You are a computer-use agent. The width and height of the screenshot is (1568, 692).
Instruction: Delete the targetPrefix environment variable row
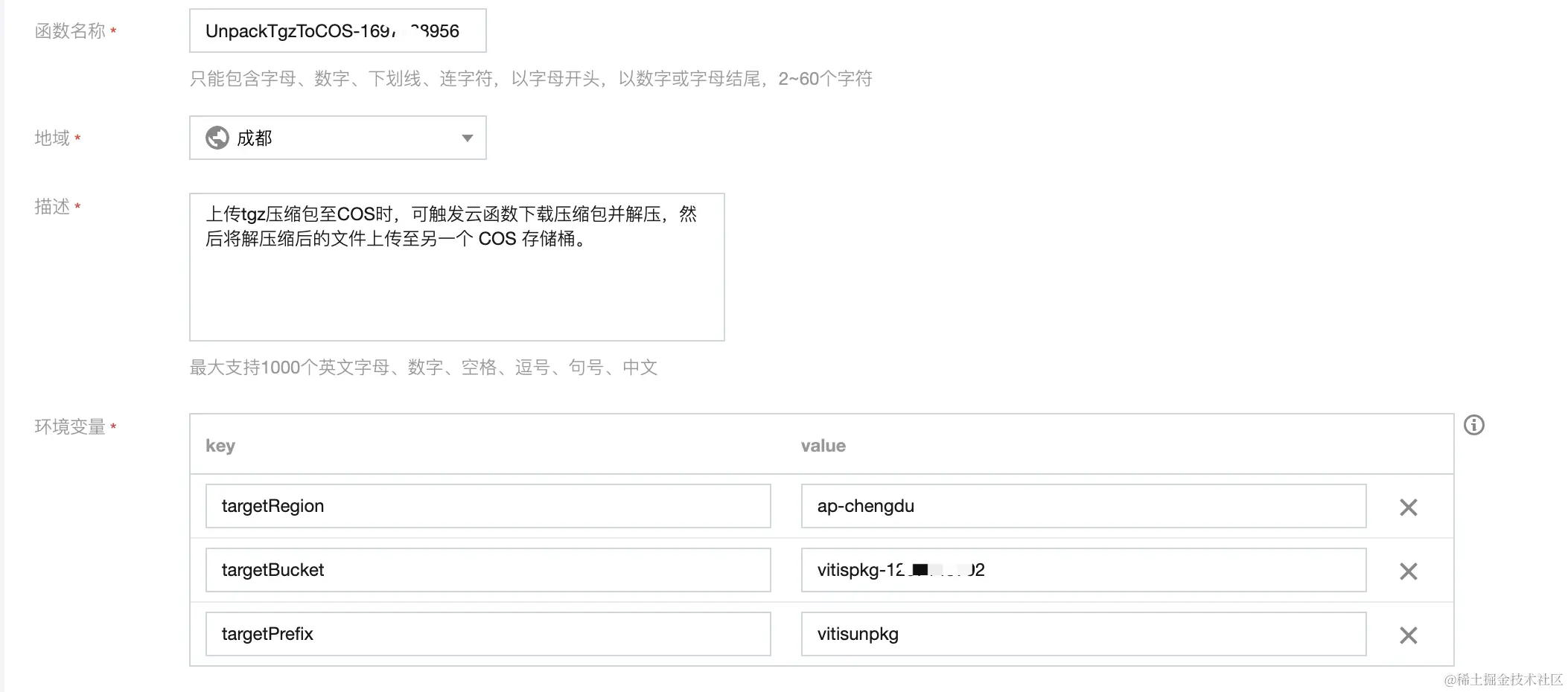pyautogui.click(x=1408, y=635)
